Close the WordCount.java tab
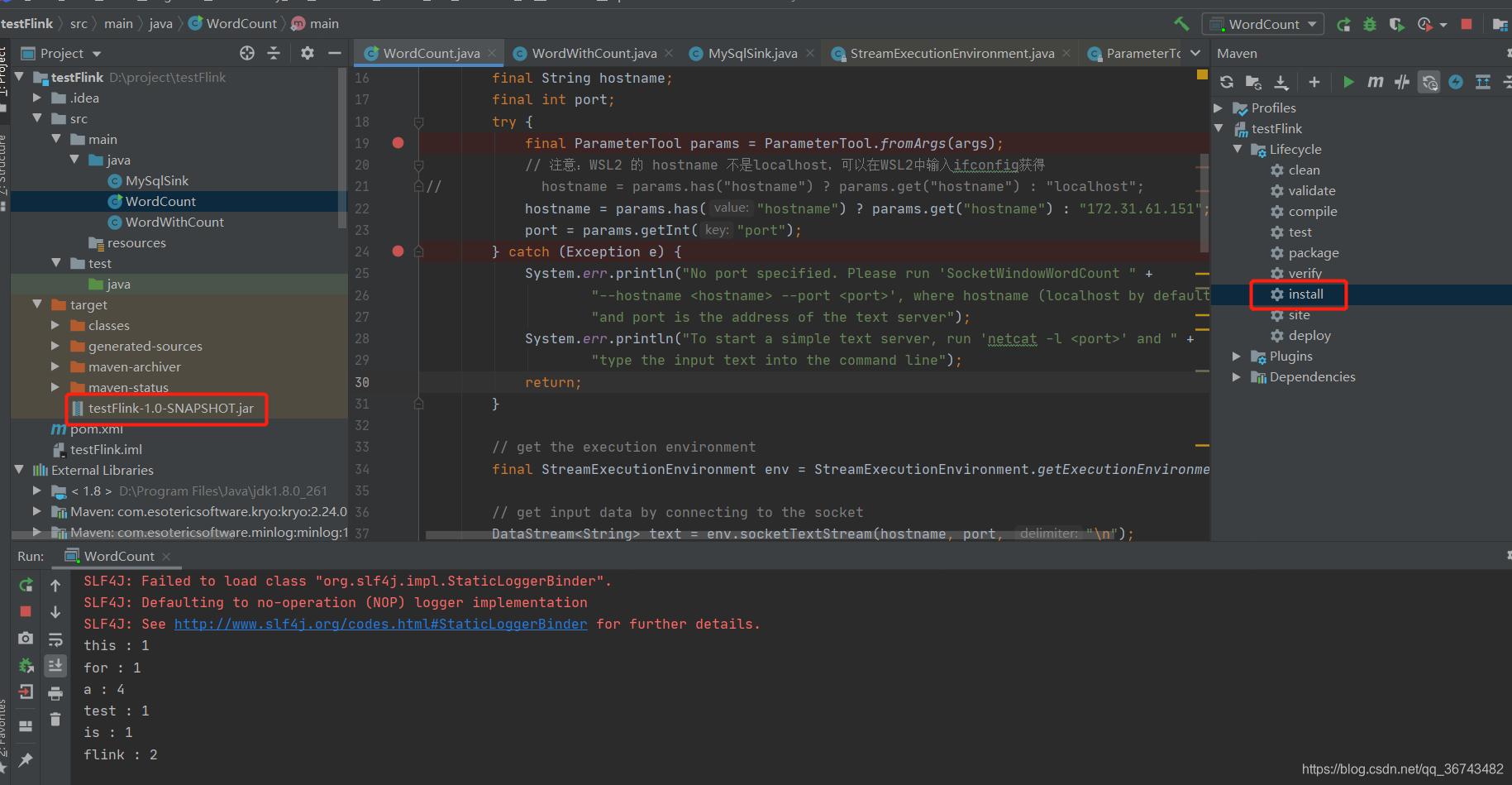This screenshot has height=785, width=1512. 492,53
